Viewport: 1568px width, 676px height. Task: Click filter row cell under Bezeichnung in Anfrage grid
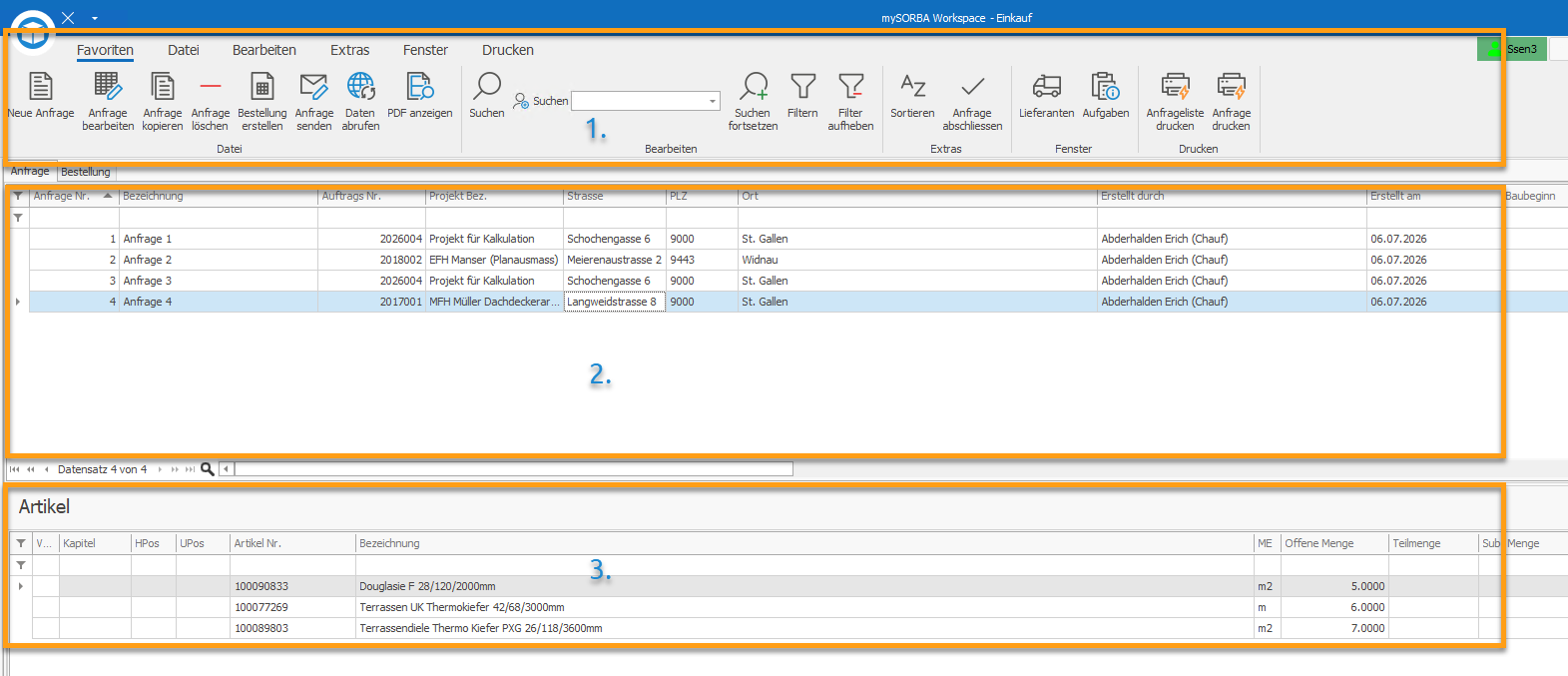[x=219, y=217]
